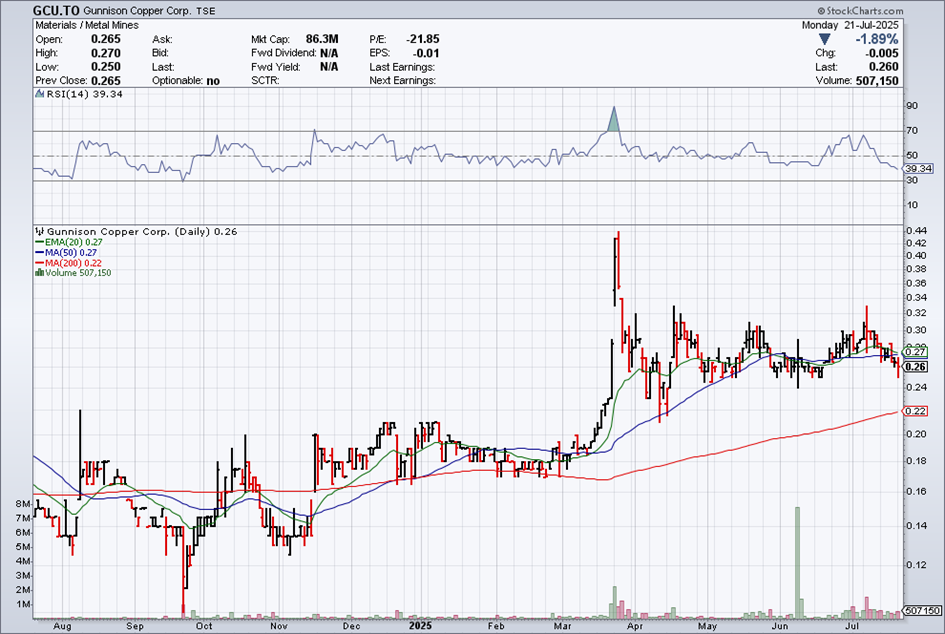
Task: Select the EPS value -0.01
Action: pos(426,53)
